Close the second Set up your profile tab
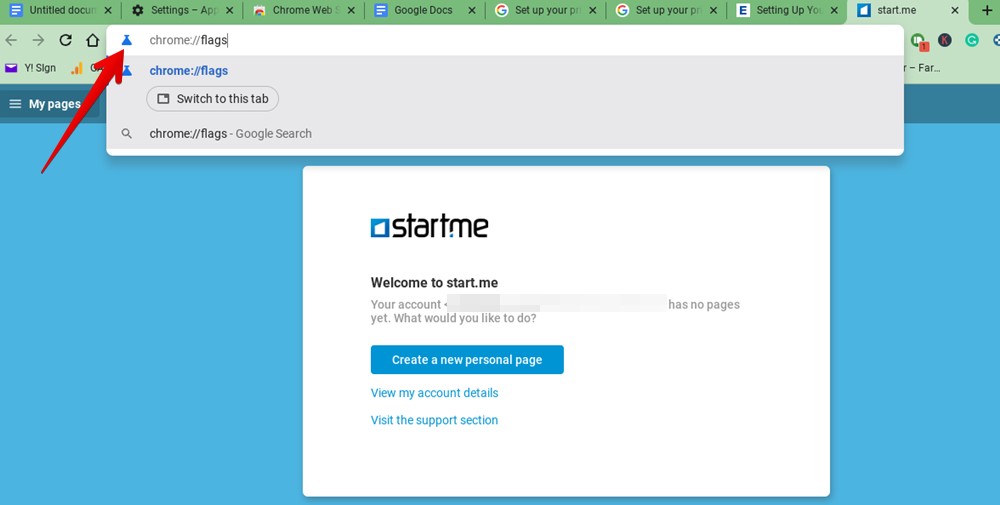The width and height of the screenshot is (1000, 505). click(713, 10)
